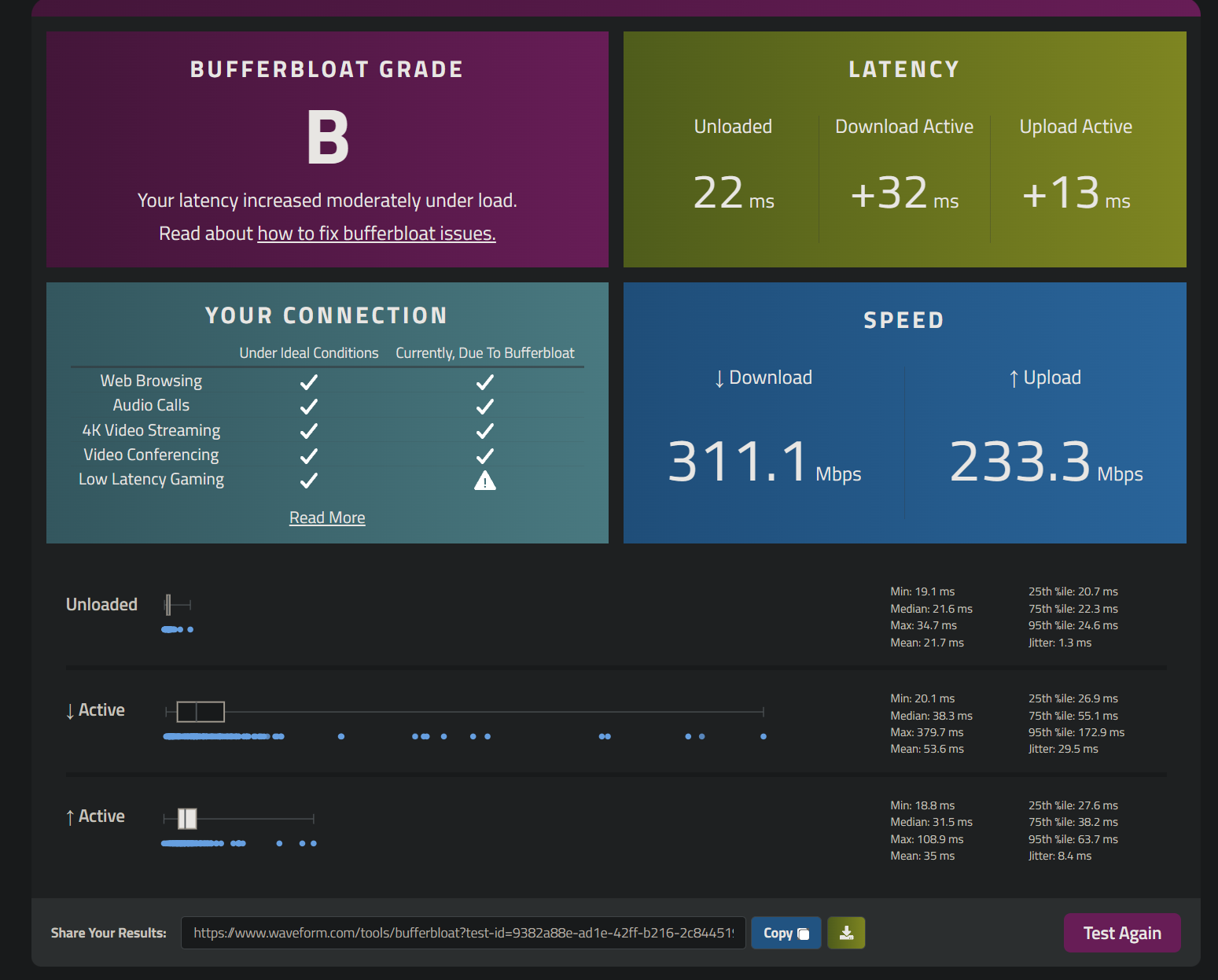The image size is (1218, 980).
Task: Click the +13 ms upload active latency
Action: point(1076,193)
